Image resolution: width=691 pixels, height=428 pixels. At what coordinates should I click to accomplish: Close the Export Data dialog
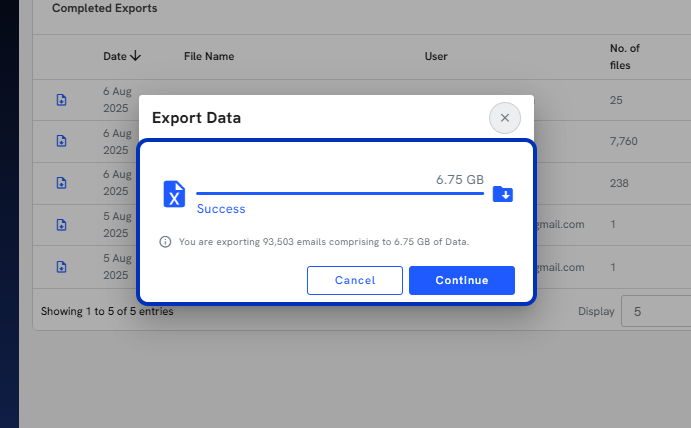click(x=505, y=118)
